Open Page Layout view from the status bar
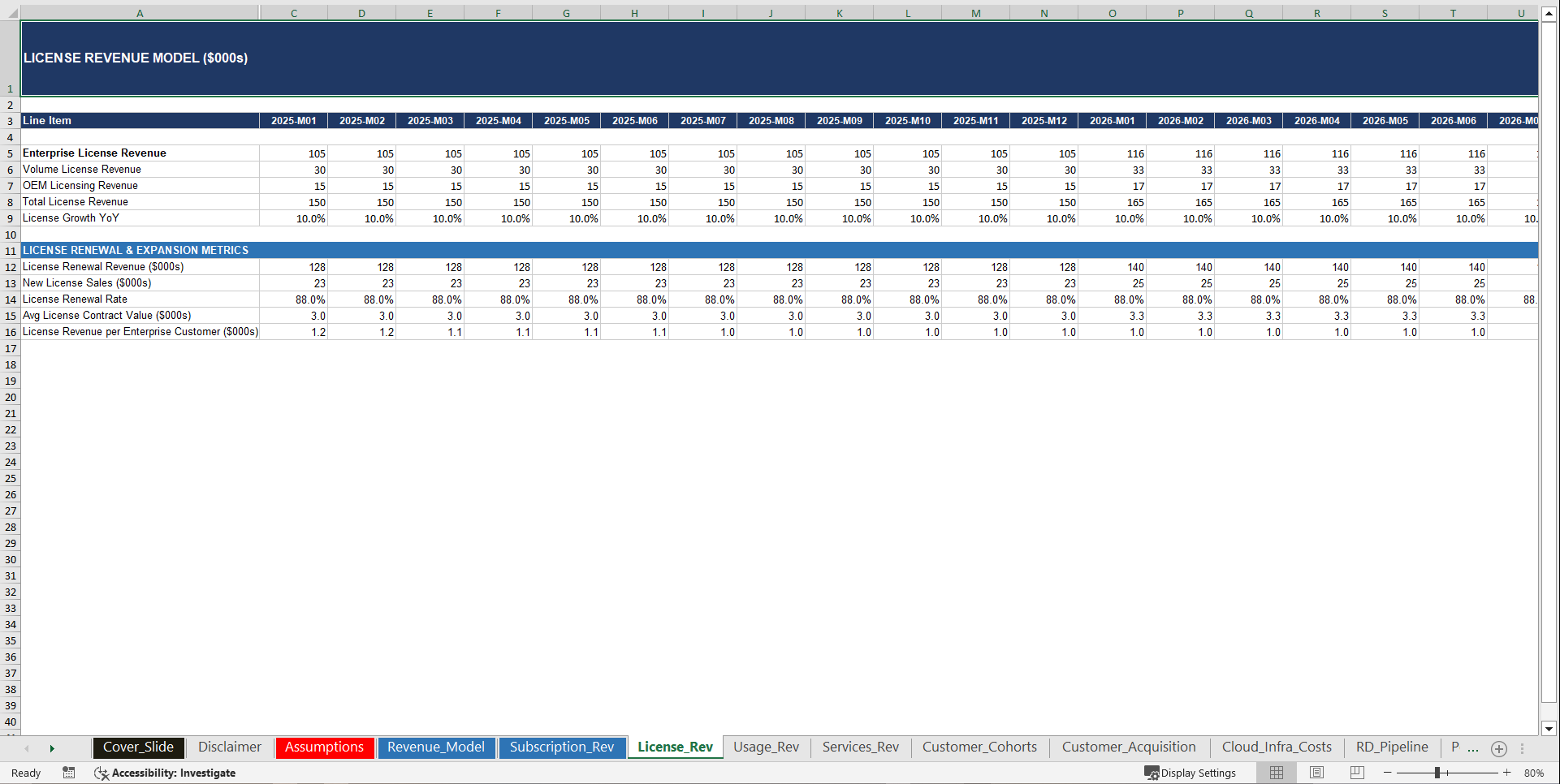This screenshot has height=784, width=1560. click(1316, 773)
